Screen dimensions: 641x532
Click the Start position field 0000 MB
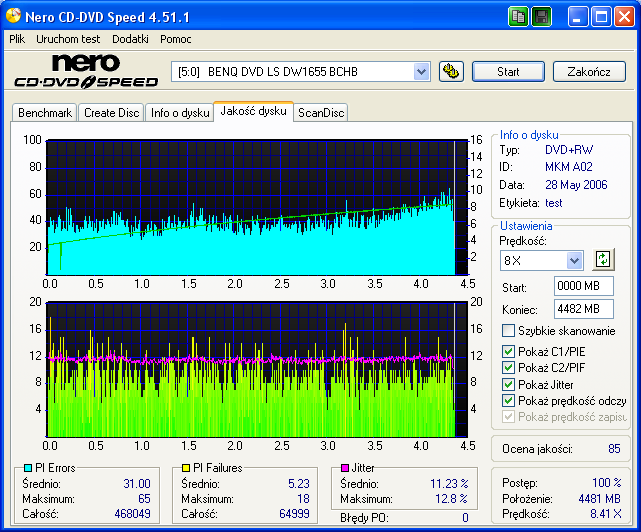(x=584, y=286)
